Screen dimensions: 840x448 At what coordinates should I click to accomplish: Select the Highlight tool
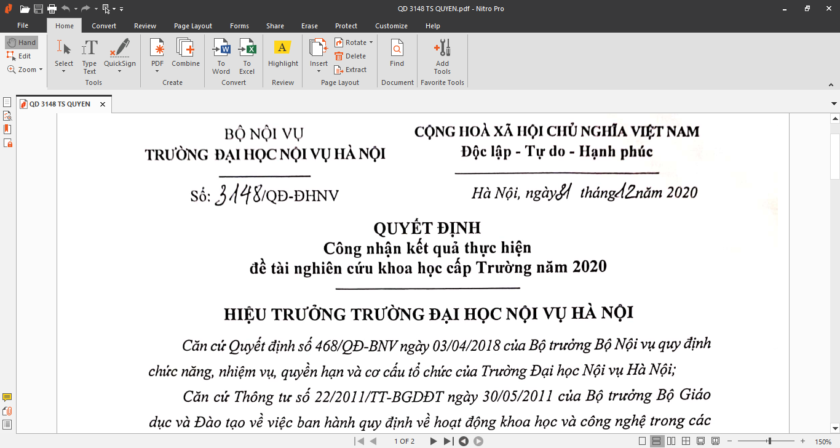283,54
